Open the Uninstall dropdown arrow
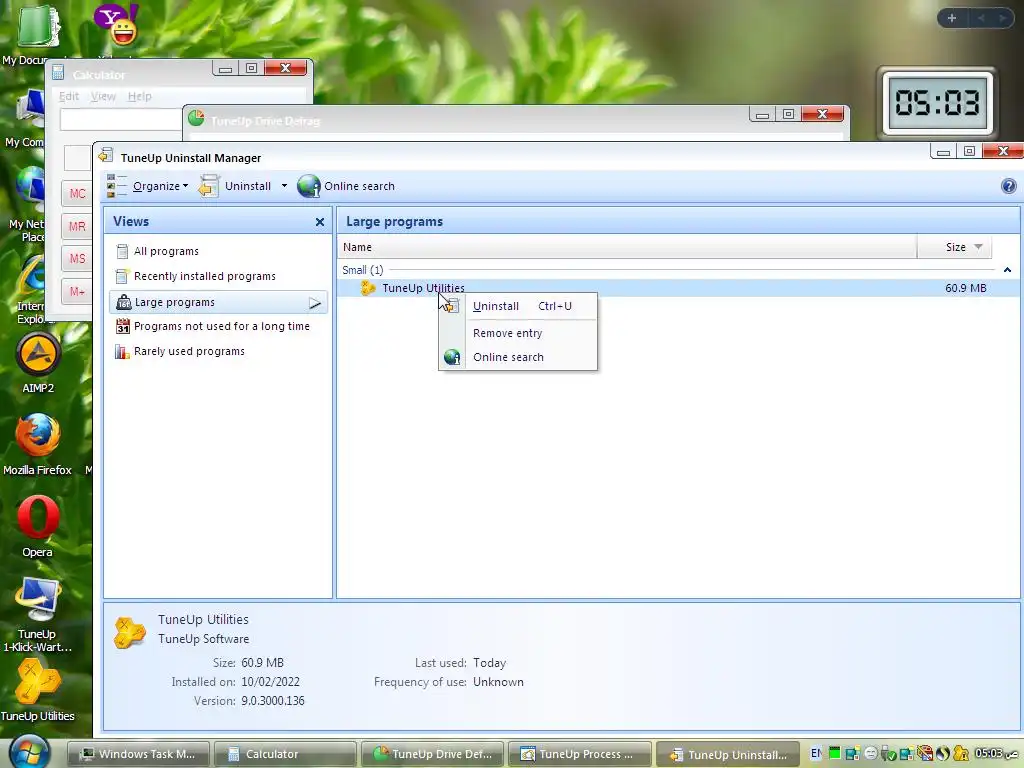1024x768 pixels. (284, 186)
